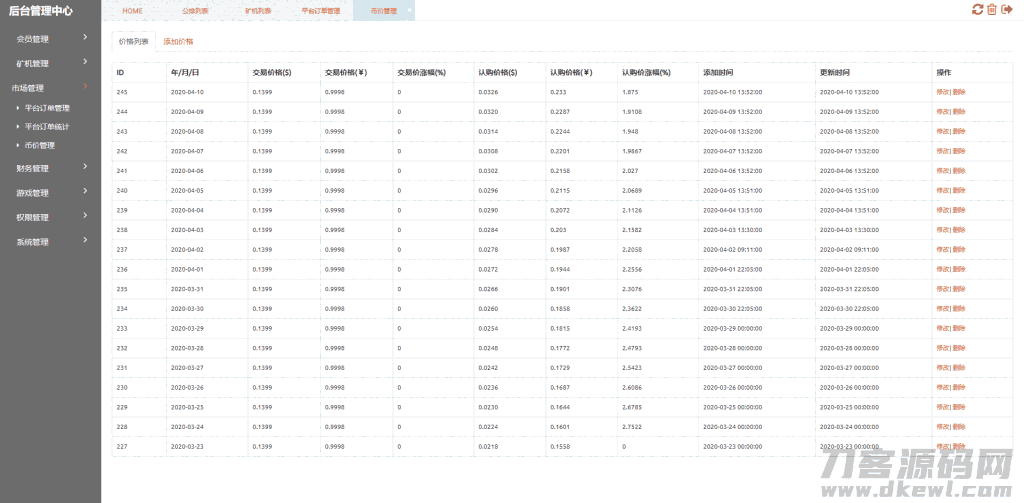Open the 游戏管理 sidebar menu
The width and height of the screenshot is (1024, 503).
(x=50, y=193)
